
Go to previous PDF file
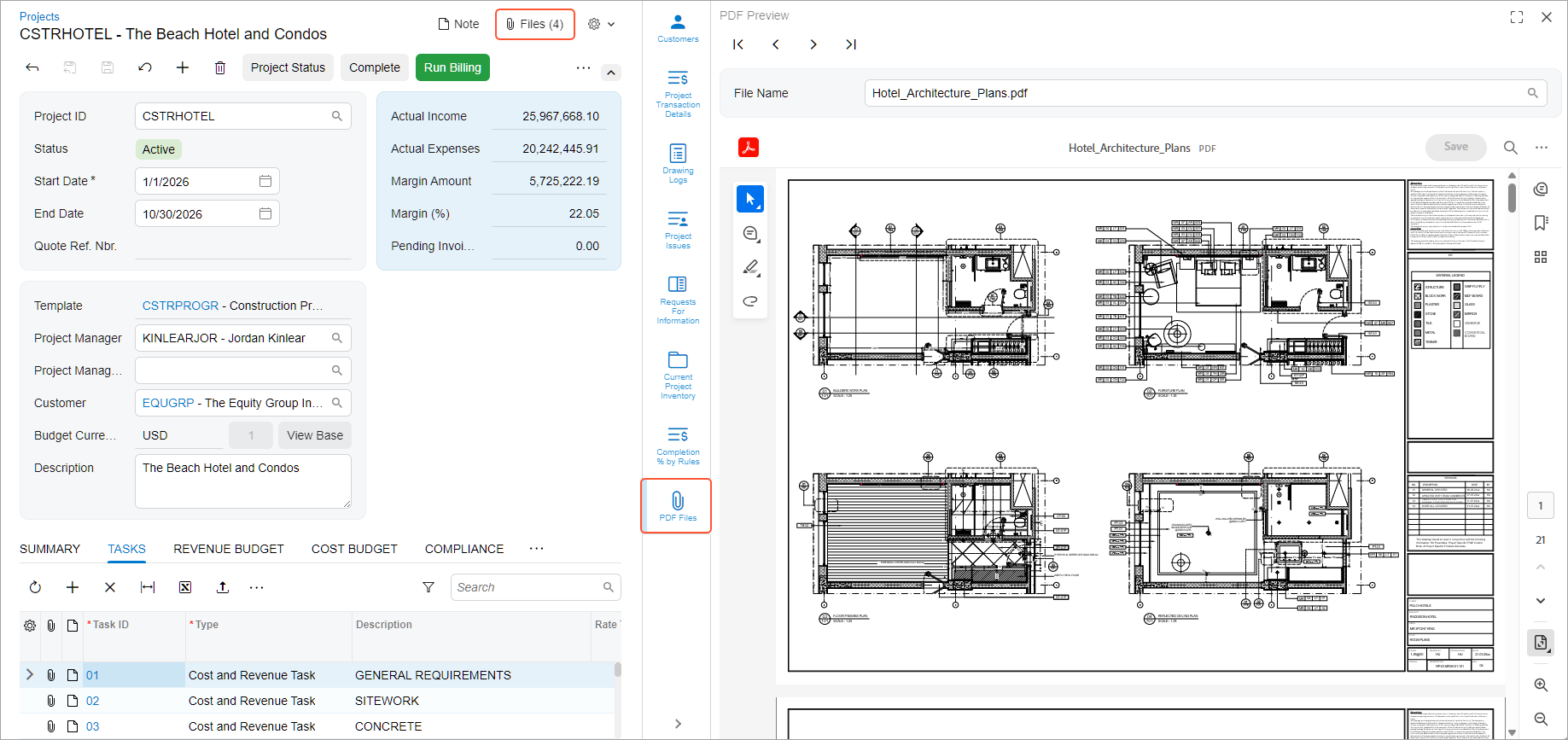776,44
